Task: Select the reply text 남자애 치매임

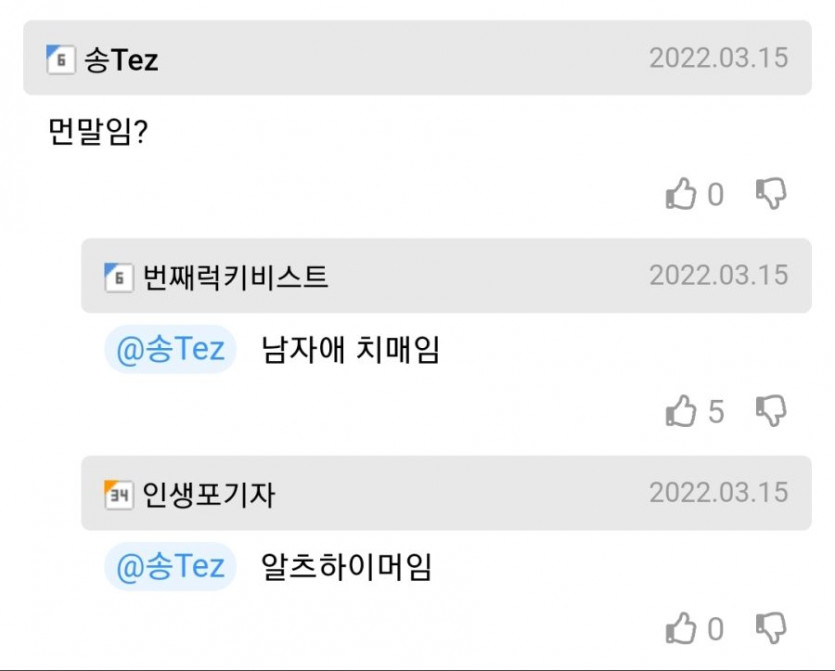Action: pos(350,351)
